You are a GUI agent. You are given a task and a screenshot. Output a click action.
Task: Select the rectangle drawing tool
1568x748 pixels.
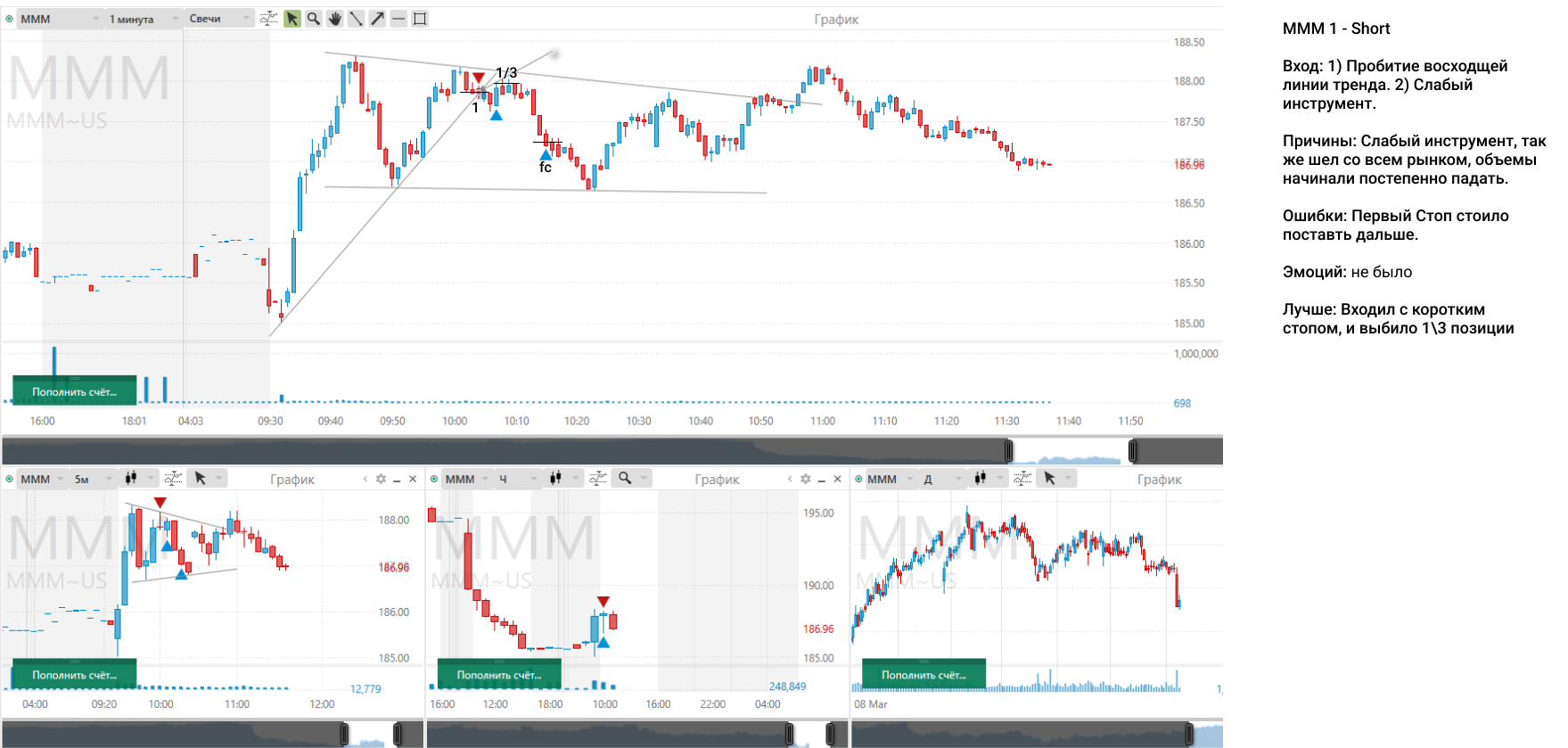click(x=420, y=19)
